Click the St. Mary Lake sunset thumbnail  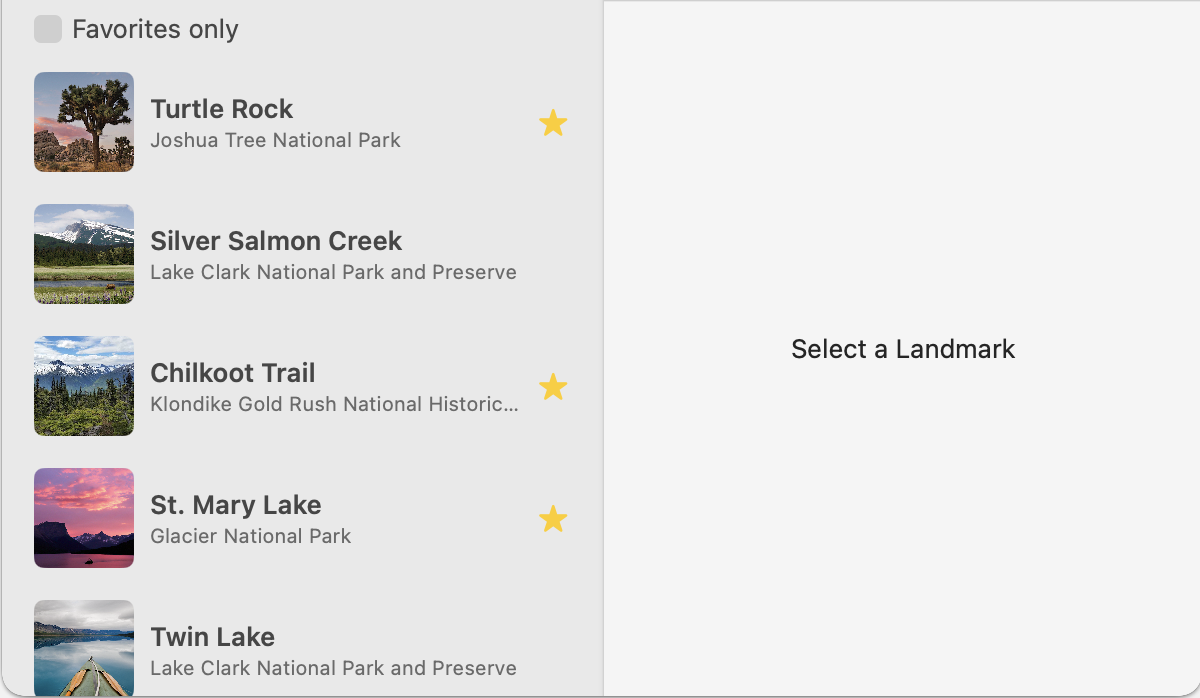click(84, 518)
